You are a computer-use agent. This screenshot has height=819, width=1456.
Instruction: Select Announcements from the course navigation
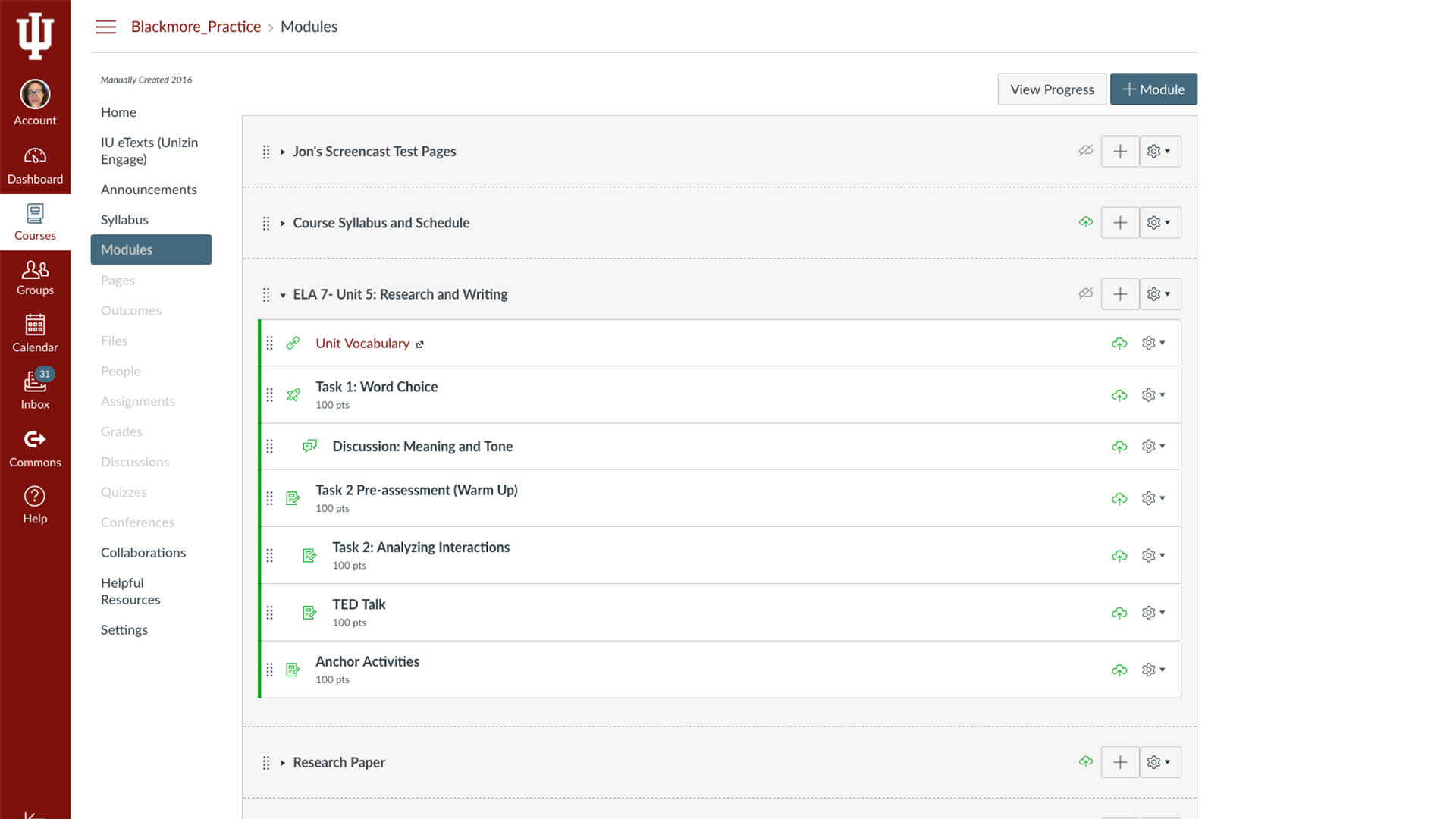pyautogui.click(x=148, y=189)
